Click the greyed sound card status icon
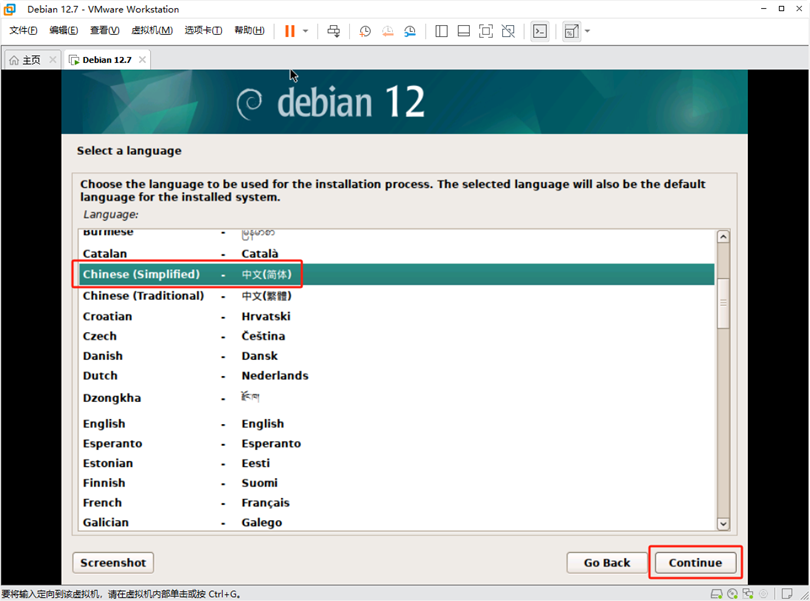 [x=764, y=594]
